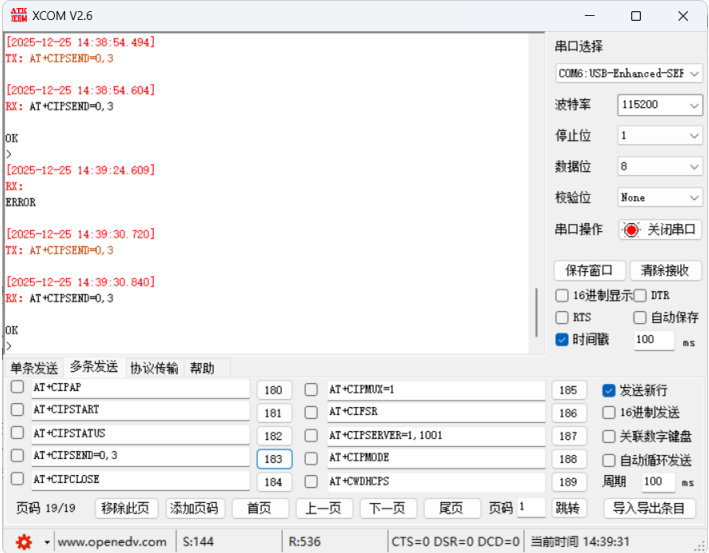The image size is (709, 553).
Task: Click the 页码 page number input field
Action: coord(531,508)
